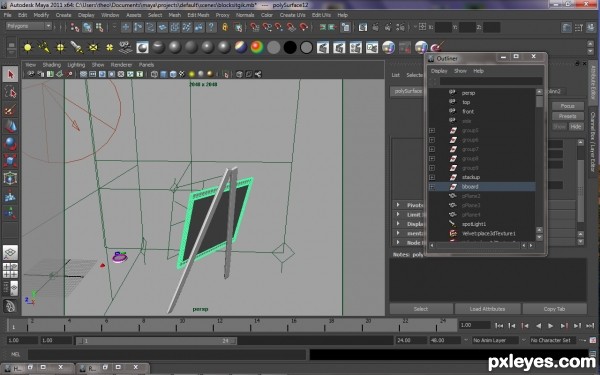Expand the bboard node in Outliner
The height and width of the screenshot is (375, 600).
(x=432, y=187)
